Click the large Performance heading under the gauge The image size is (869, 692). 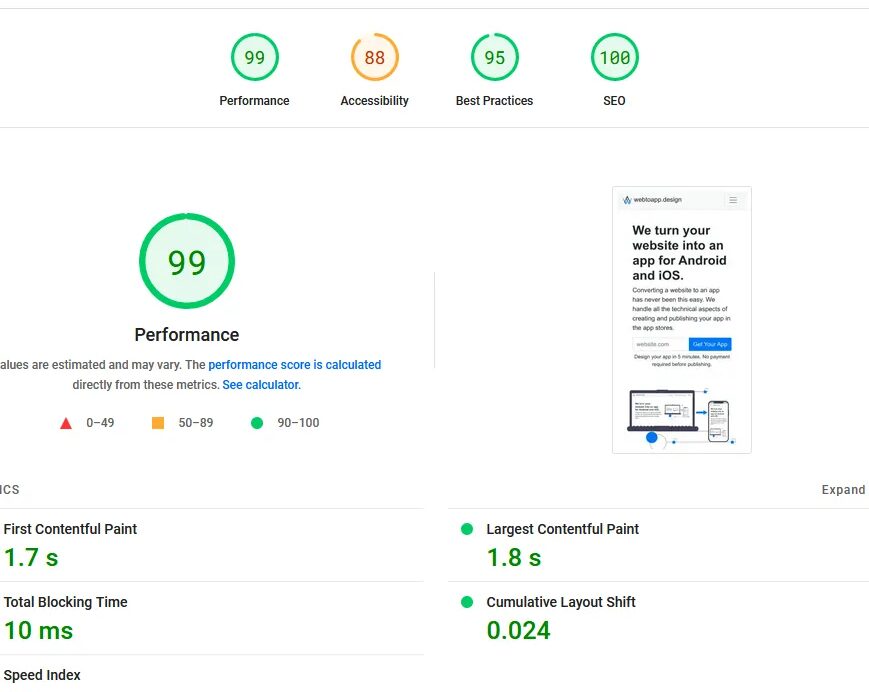point(187,335)
